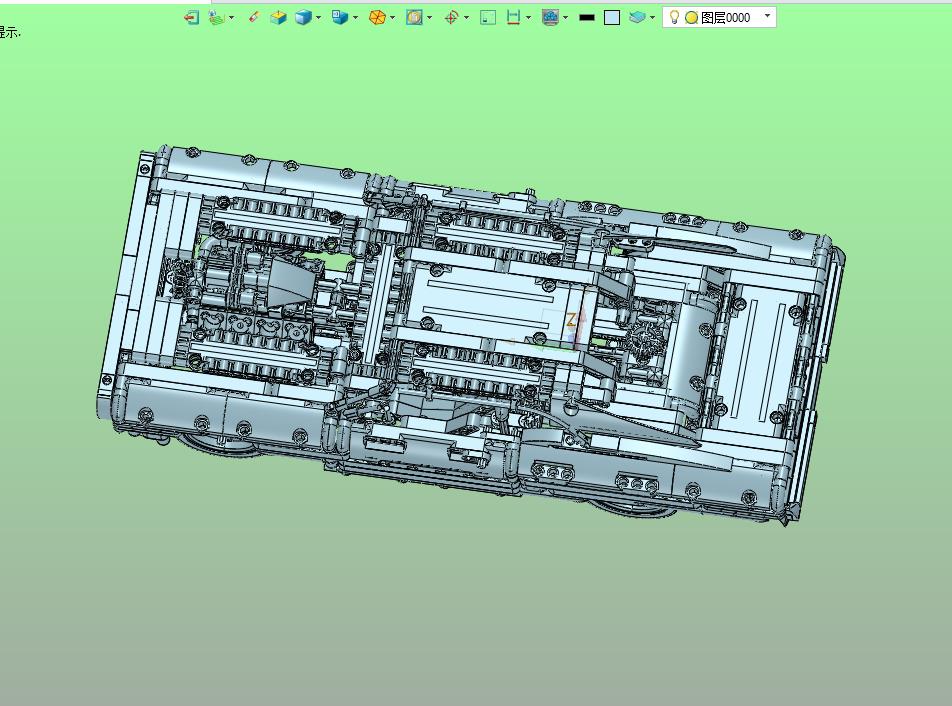Click the yellow-top box view icon
This screenshot has width=952, height=706.
pos(278,18)
